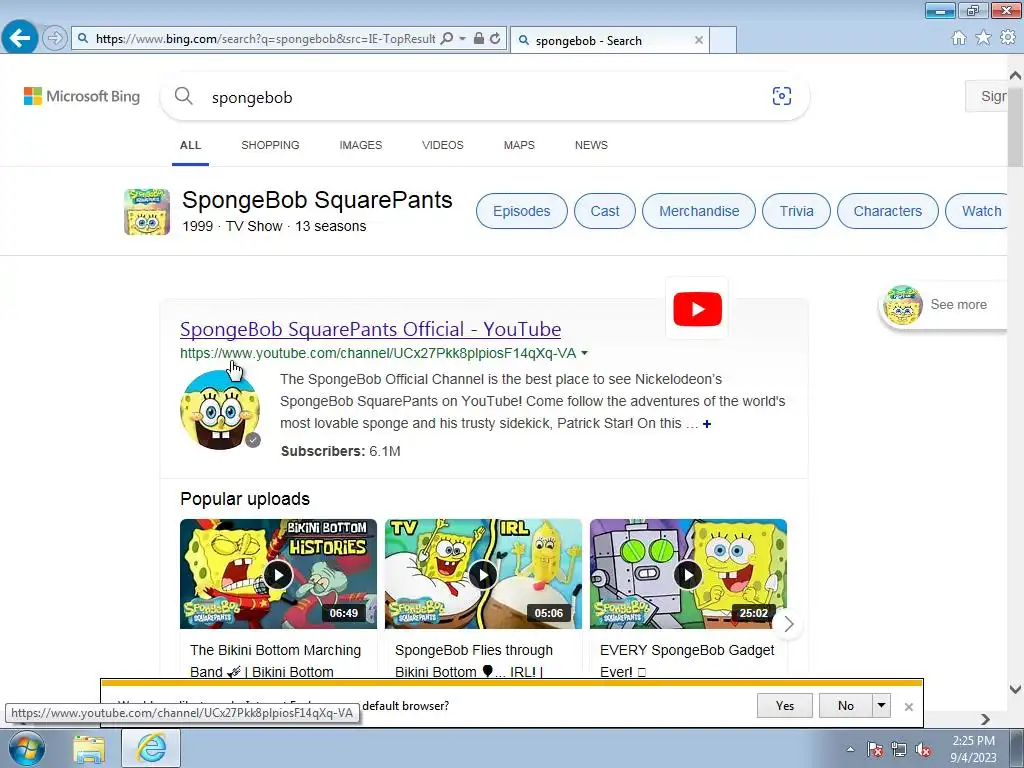Open the Tools gear icon
This screenshot has height=768, width=1024.
coord(1008,38)
